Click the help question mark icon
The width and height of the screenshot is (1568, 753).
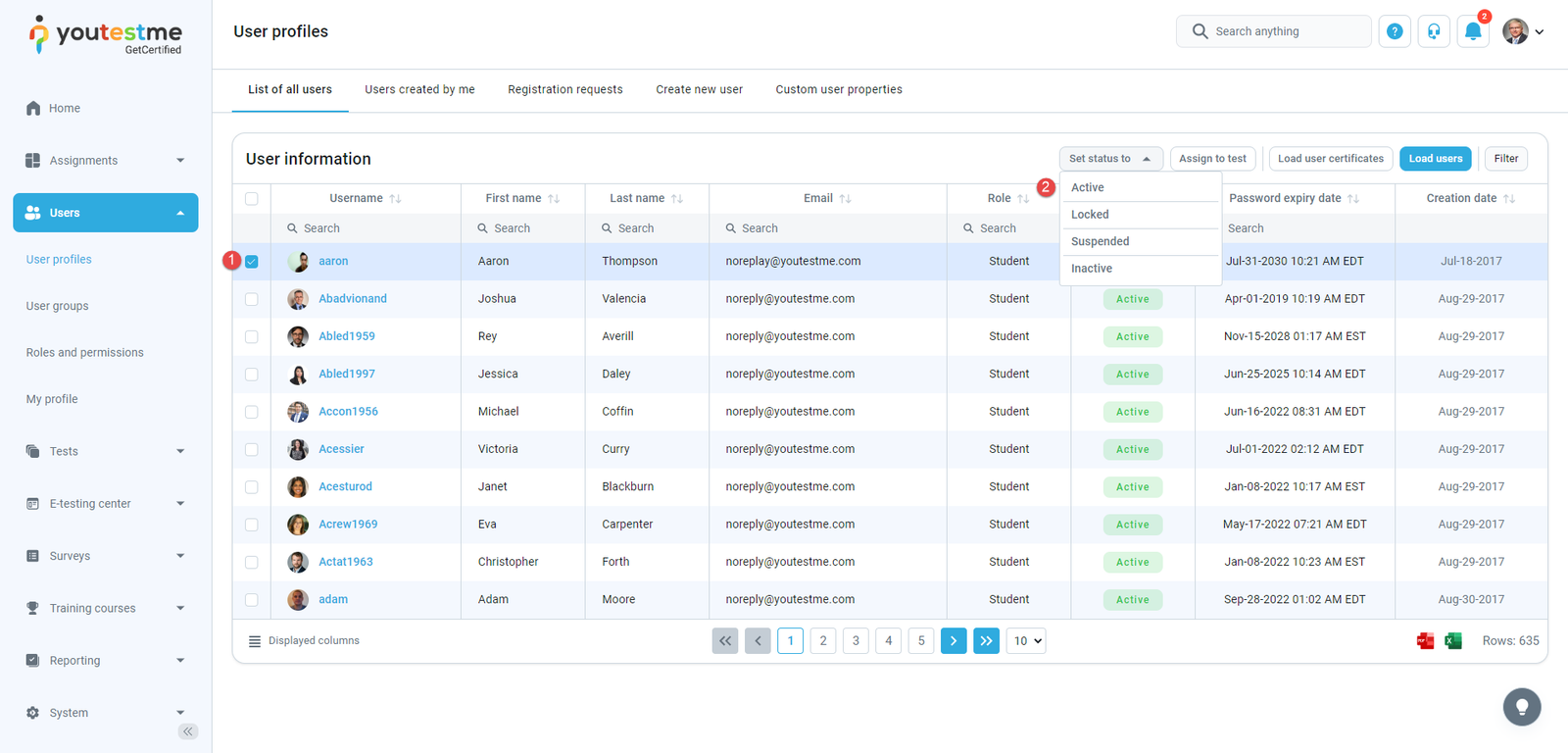1395,31
